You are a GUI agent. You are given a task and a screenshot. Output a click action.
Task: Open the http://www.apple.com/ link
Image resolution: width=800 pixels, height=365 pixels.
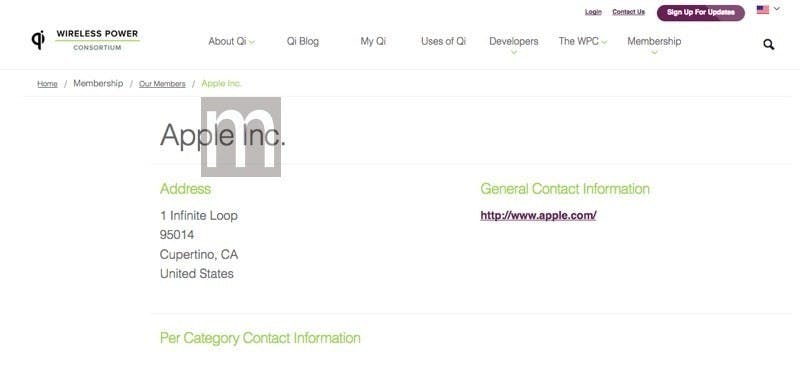(x=538, y=215)
